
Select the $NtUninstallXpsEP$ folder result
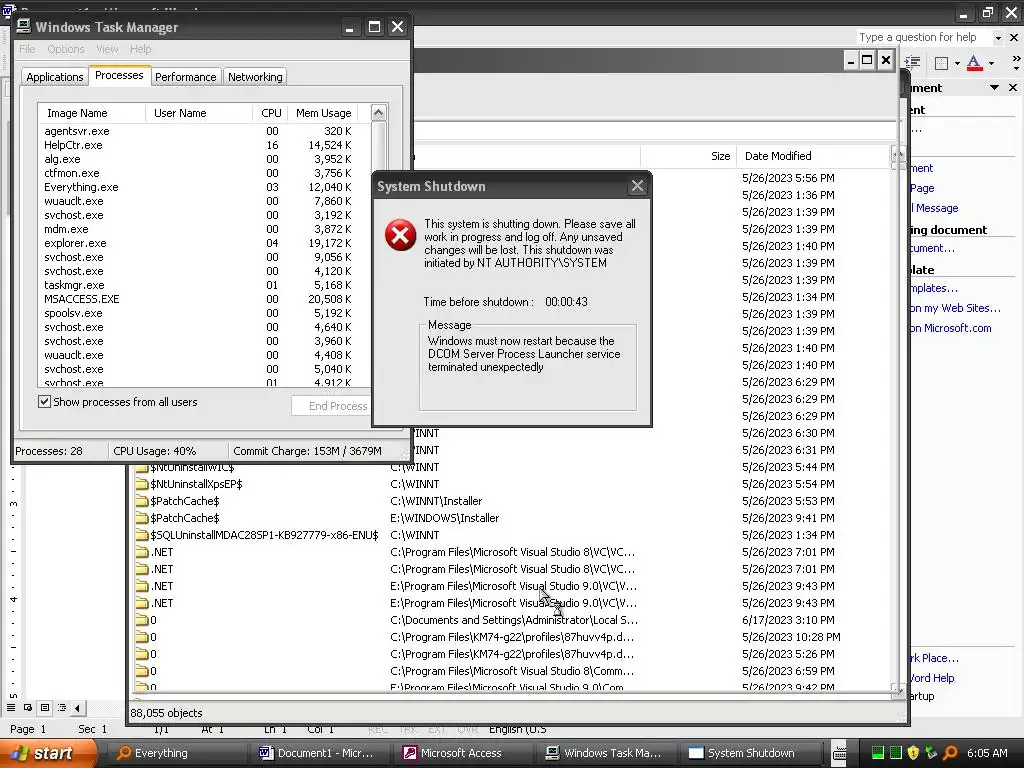pos(189,484)
